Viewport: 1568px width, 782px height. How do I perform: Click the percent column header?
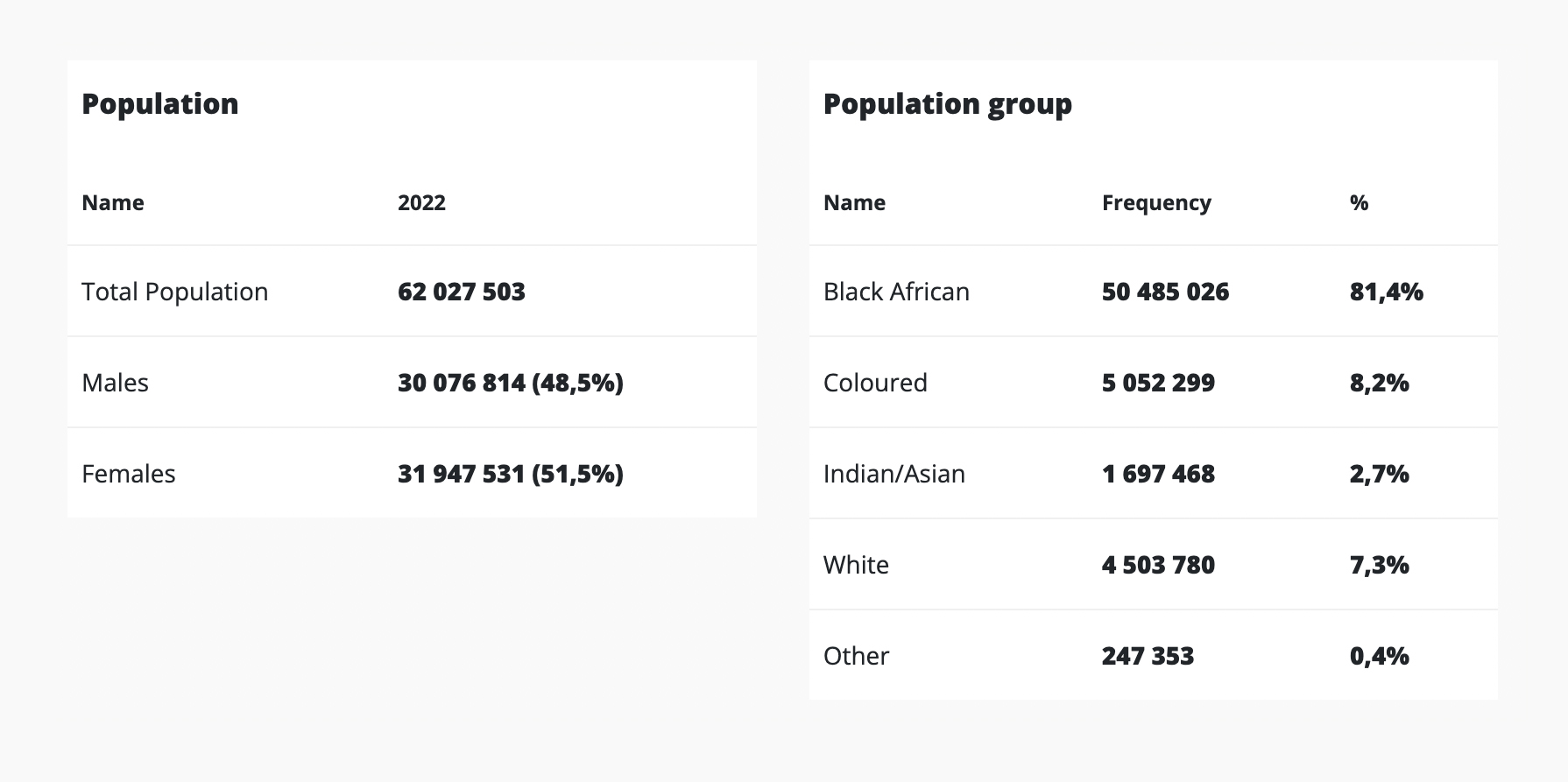pos(1359,202)
